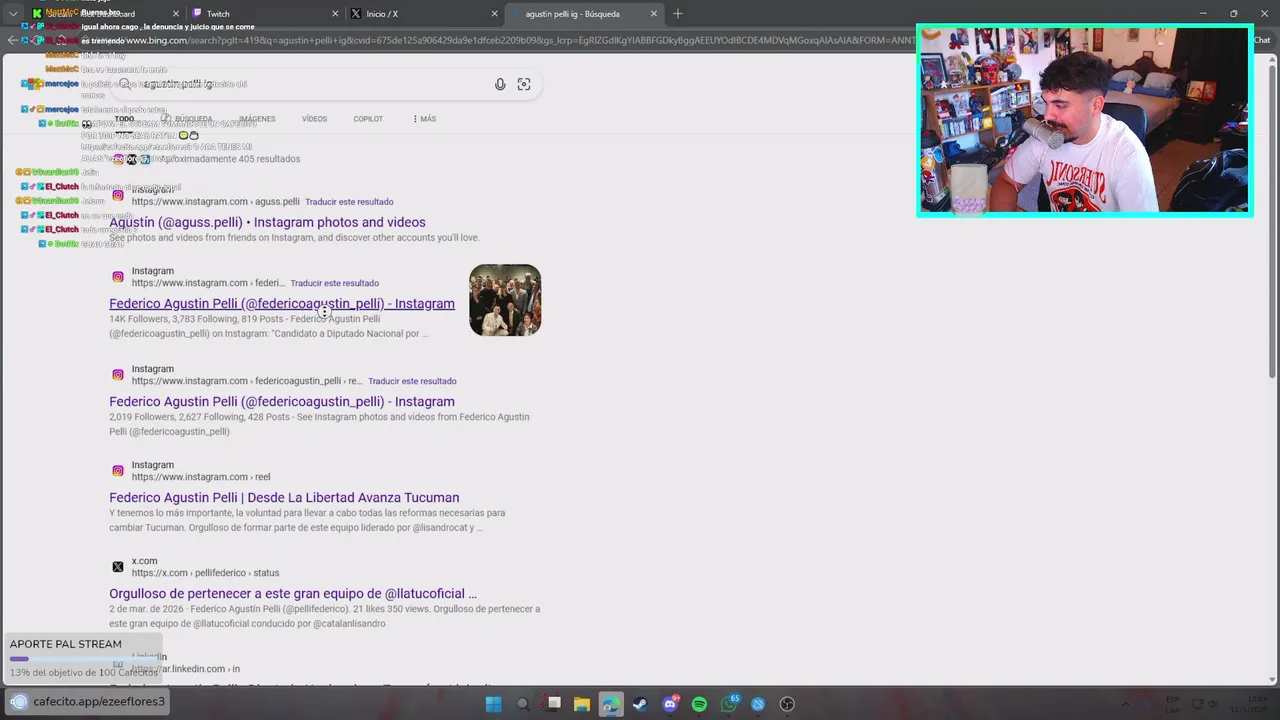Open Task View on taskbar
Image resolution: width=1280 pixels, height=720 pixels.
tap(553, 704)
